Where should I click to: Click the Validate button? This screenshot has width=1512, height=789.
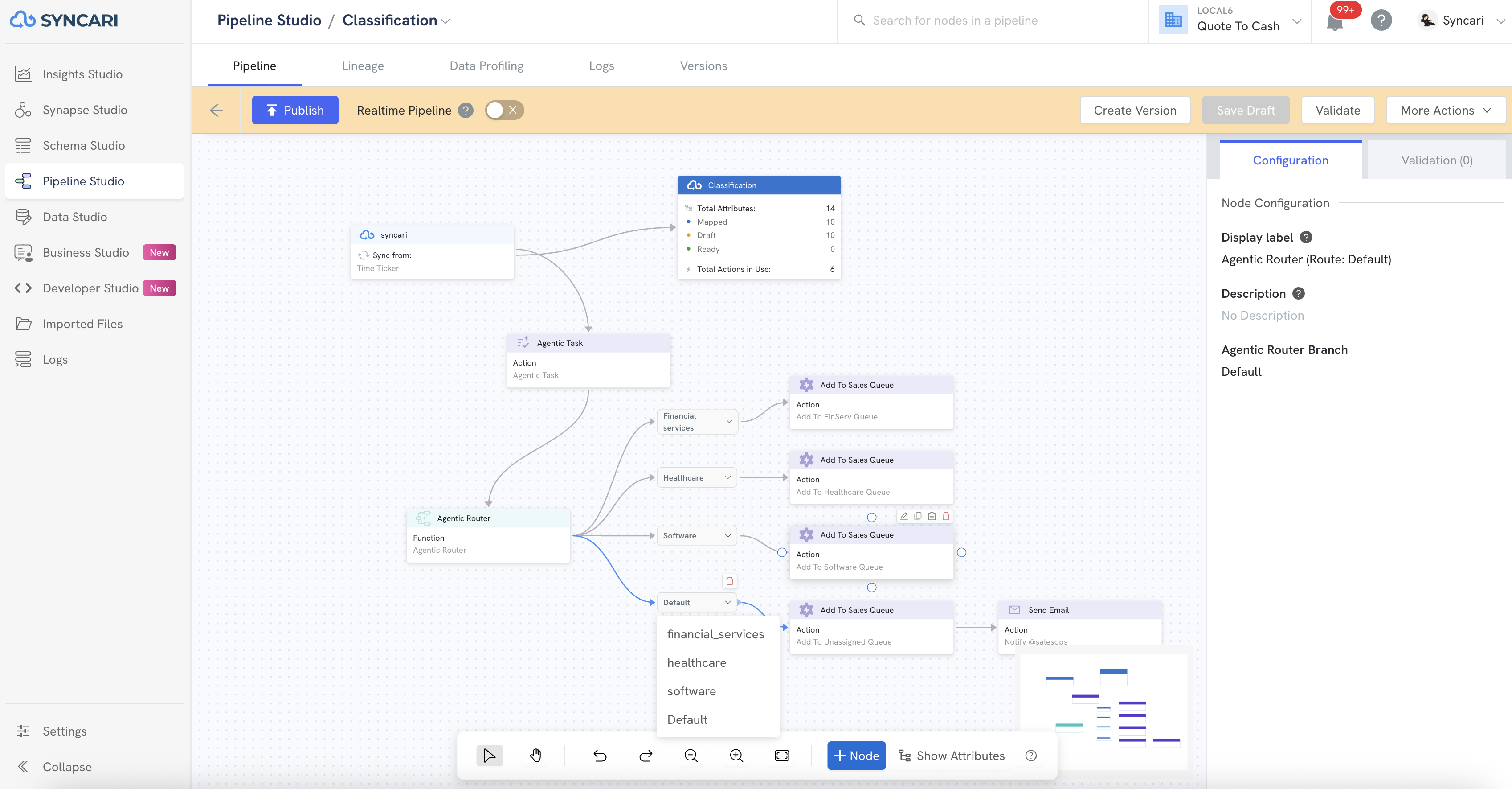point(1338,111)
